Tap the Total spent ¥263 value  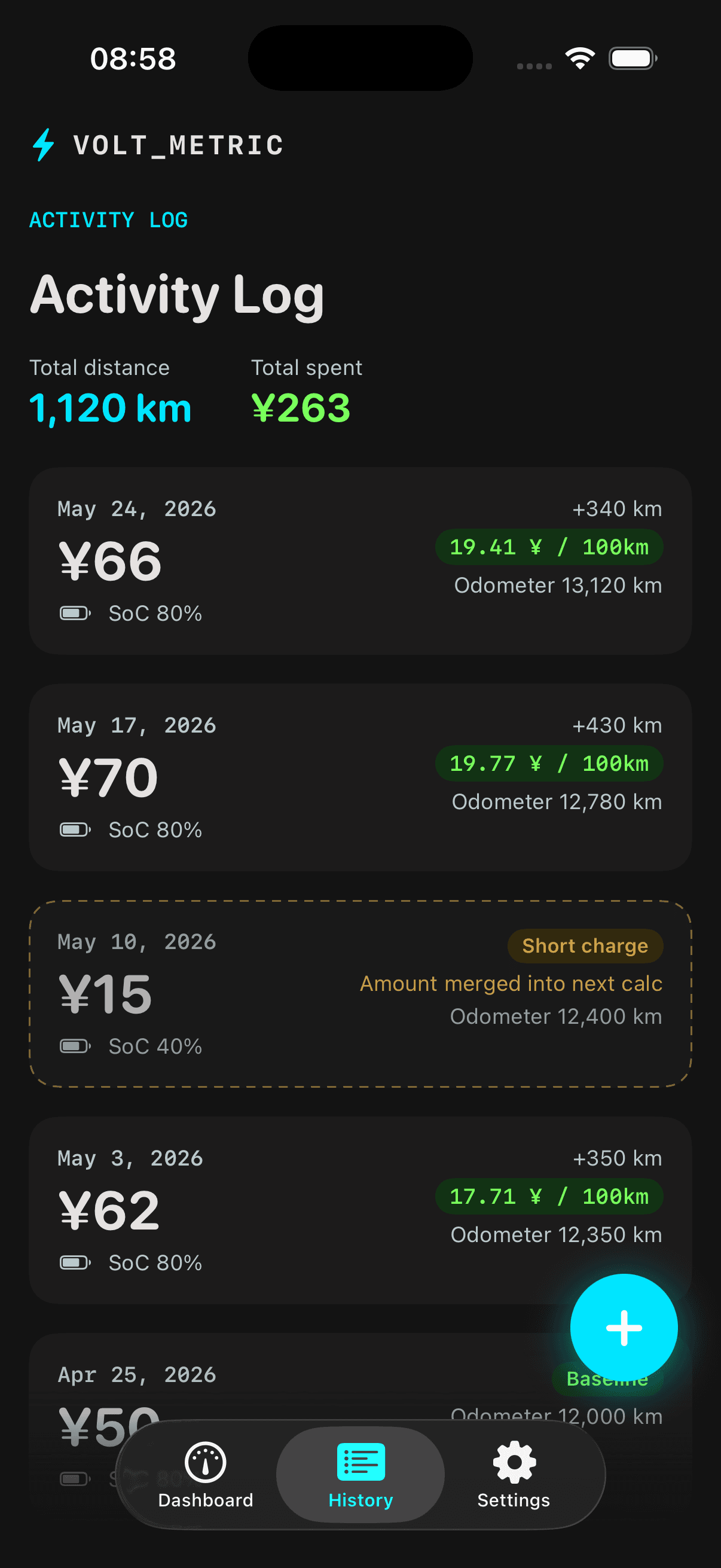[x=301, y=408]
